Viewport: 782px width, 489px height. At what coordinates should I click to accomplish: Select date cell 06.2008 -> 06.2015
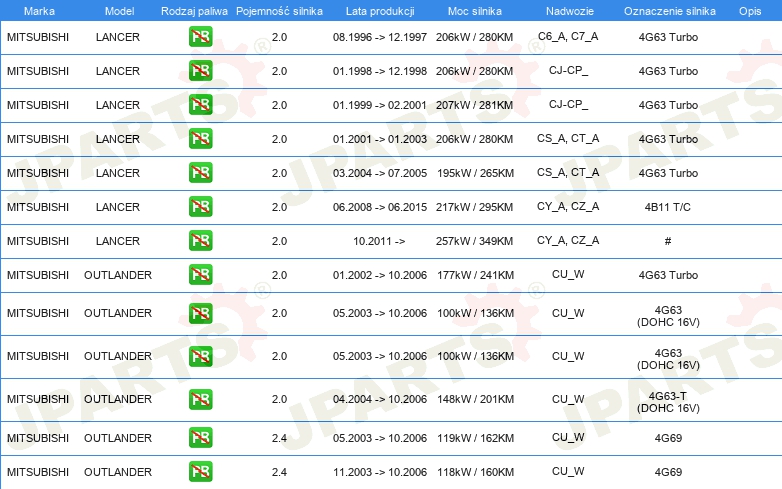click(380, 207)
